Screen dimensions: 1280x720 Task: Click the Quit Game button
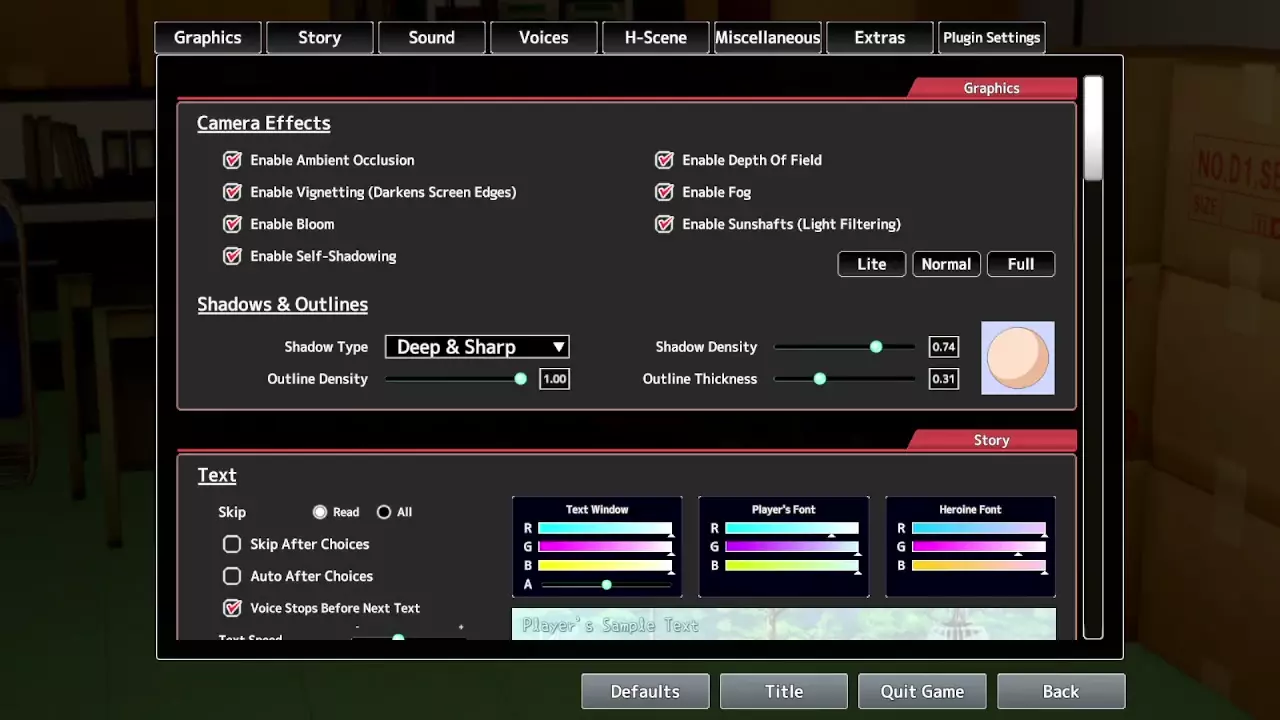coord(922,691)
